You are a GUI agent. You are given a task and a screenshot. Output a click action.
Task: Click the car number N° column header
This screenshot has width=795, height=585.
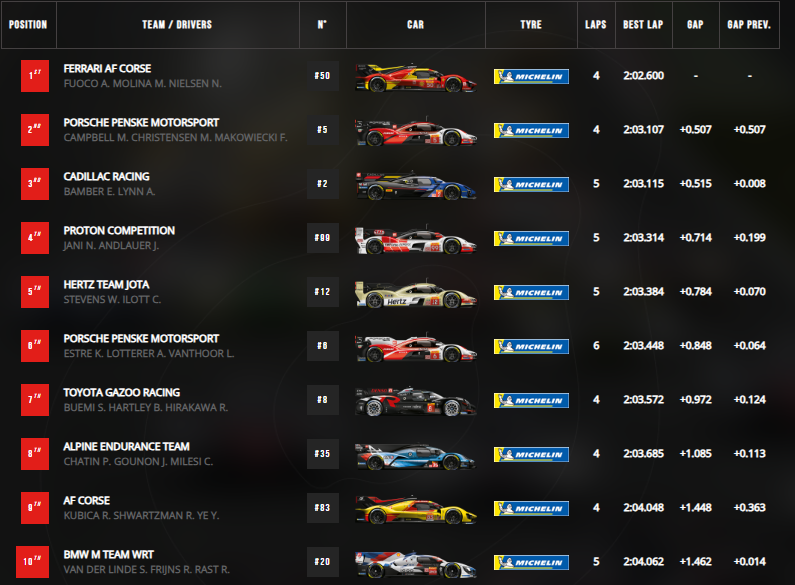click(322, 25)
